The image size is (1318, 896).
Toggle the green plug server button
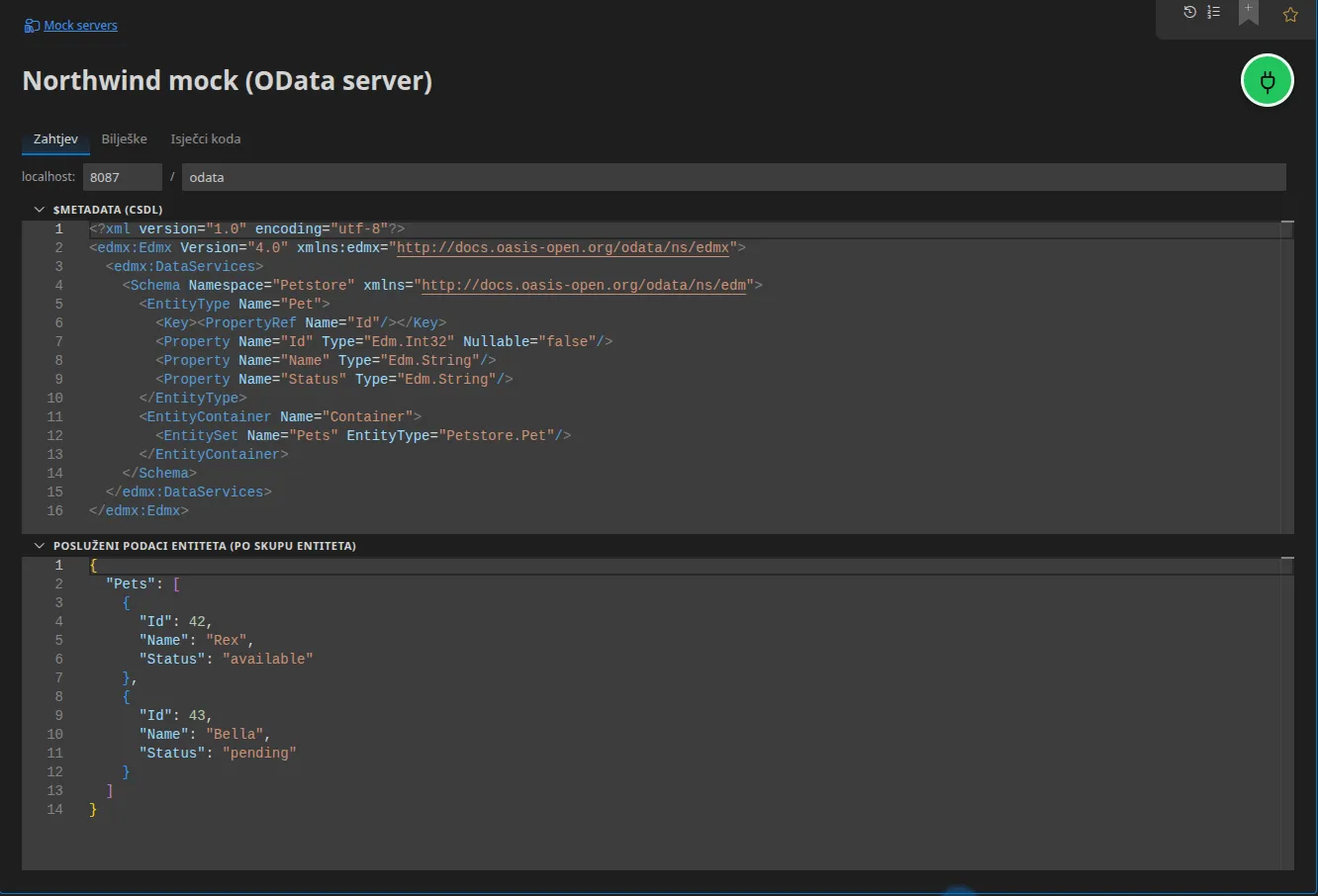point(1268,81)
